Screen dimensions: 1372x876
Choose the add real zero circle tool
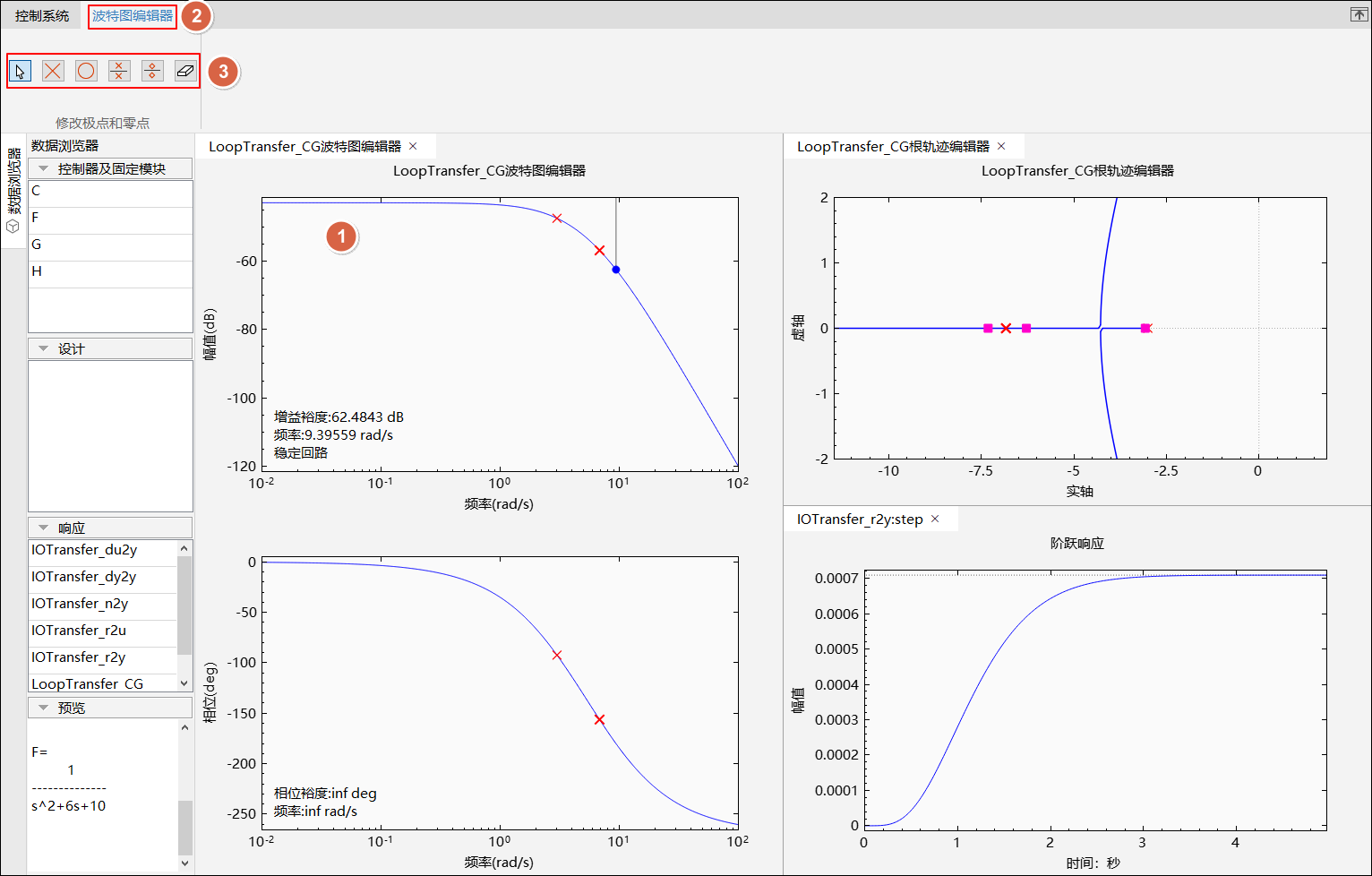[86, 71]
